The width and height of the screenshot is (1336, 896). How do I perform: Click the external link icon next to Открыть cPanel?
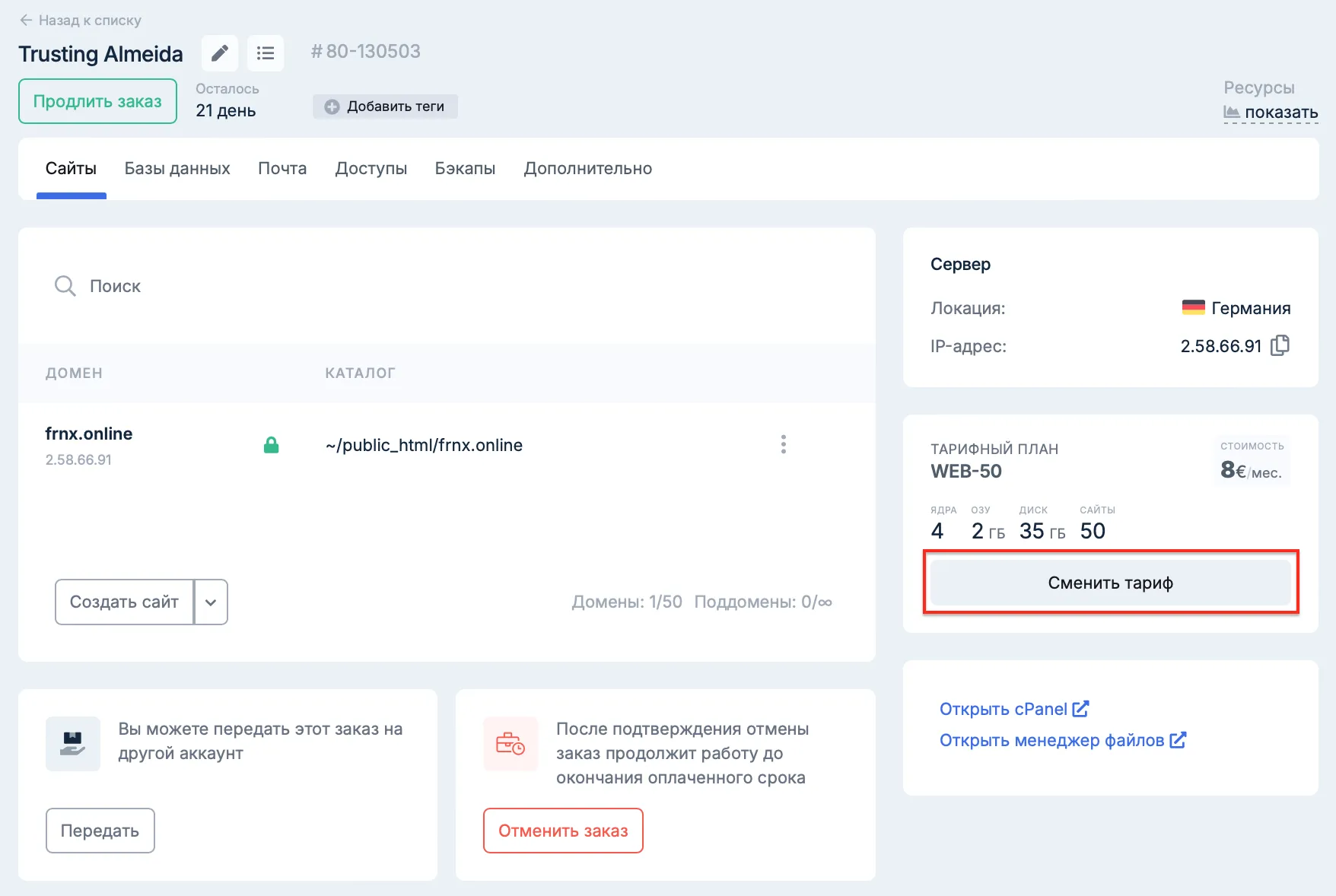point(1080,709)
